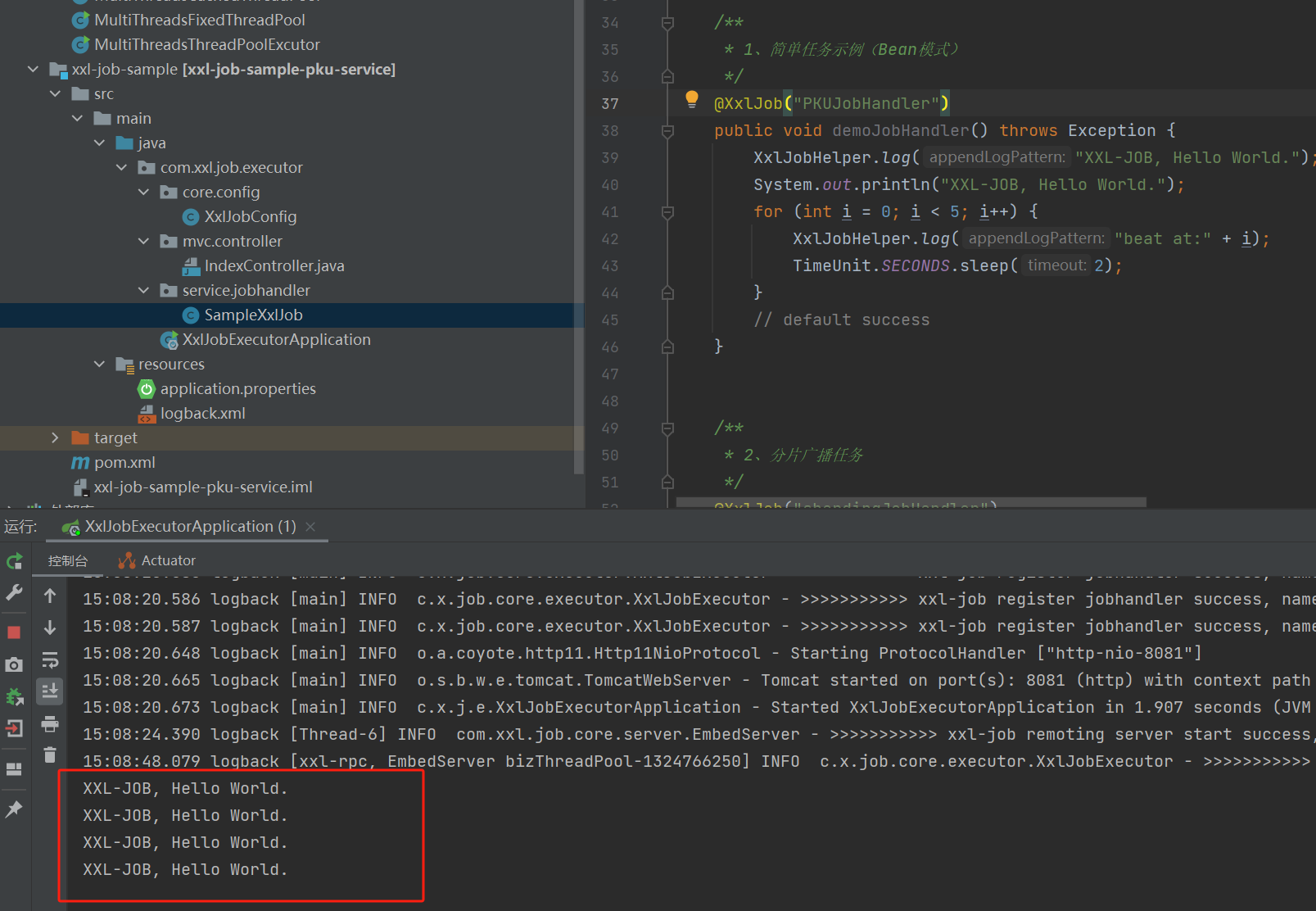The width and height of the screenshot is (1316, 911).
Task: Open run configuration settings via the wrench icon
Action: point(14,592)
